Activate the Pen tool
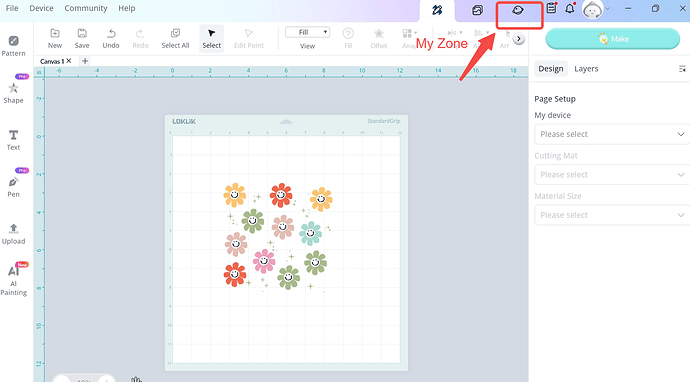Screen dimensions: 690x382 [x=13, y=187]
